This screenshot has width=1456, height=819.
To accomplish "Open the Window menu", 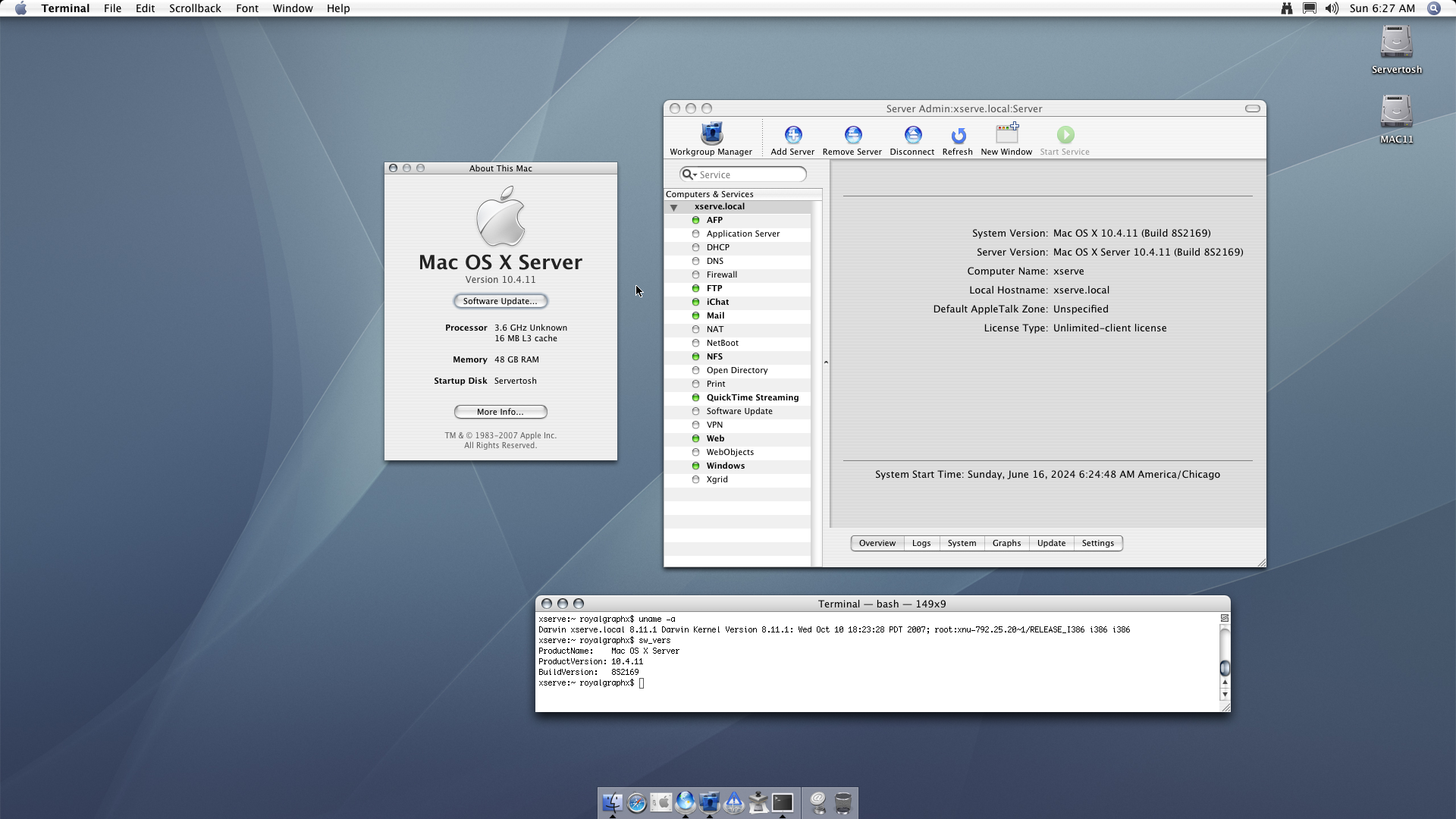I will (x=293, y=8).
